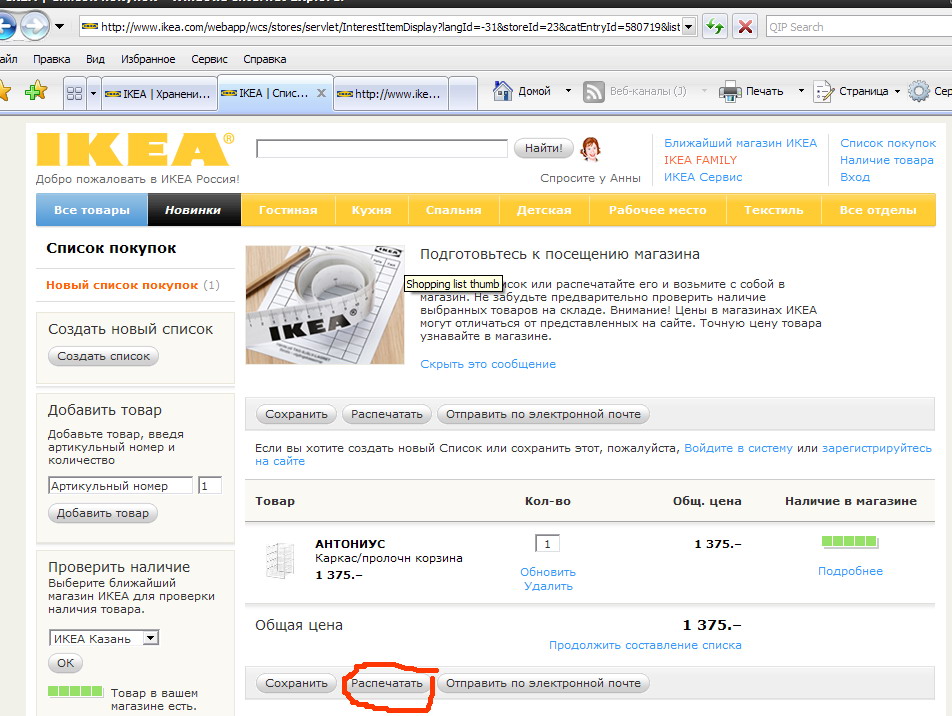Select the Кухня navigation tab

point(372,210)
